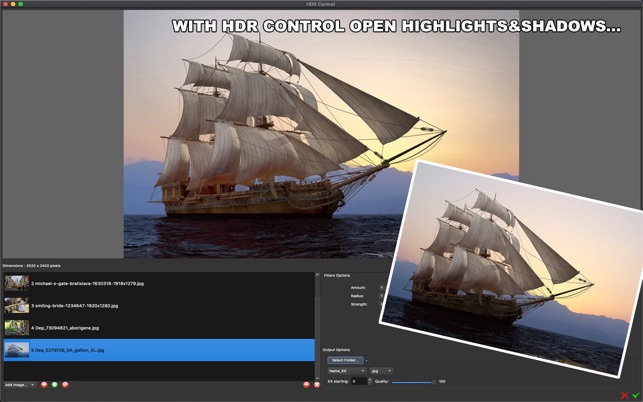Click the image list scrollbar down arrow

coord(317,378)
